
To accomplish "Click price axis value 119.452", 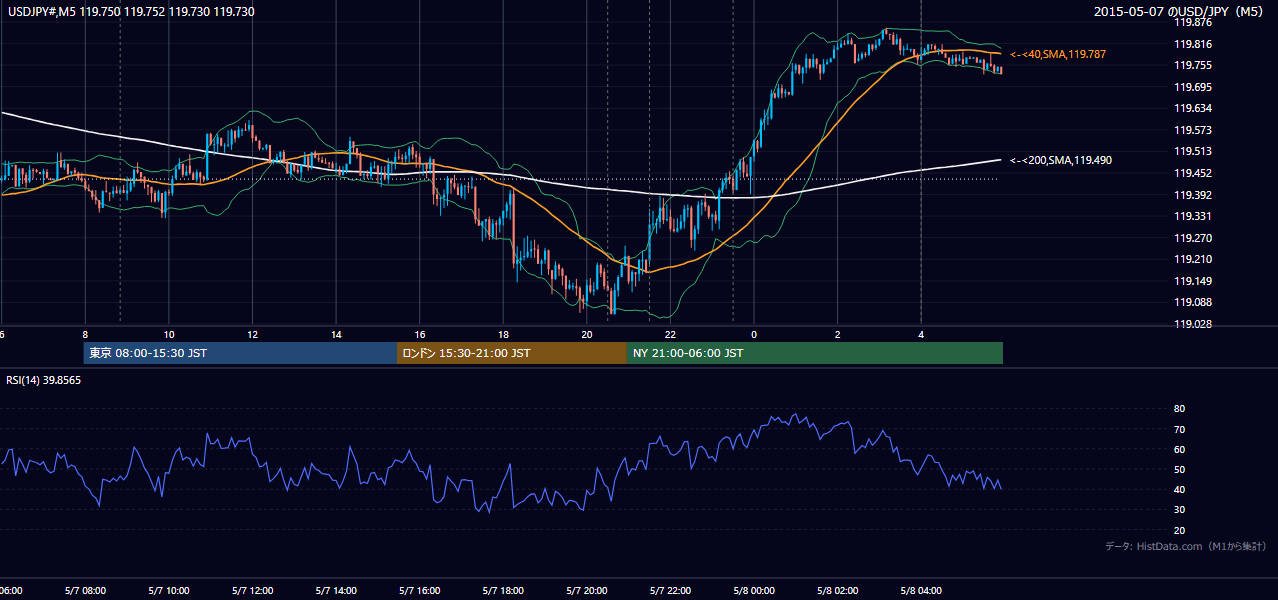I will (x=1193, y=173).
